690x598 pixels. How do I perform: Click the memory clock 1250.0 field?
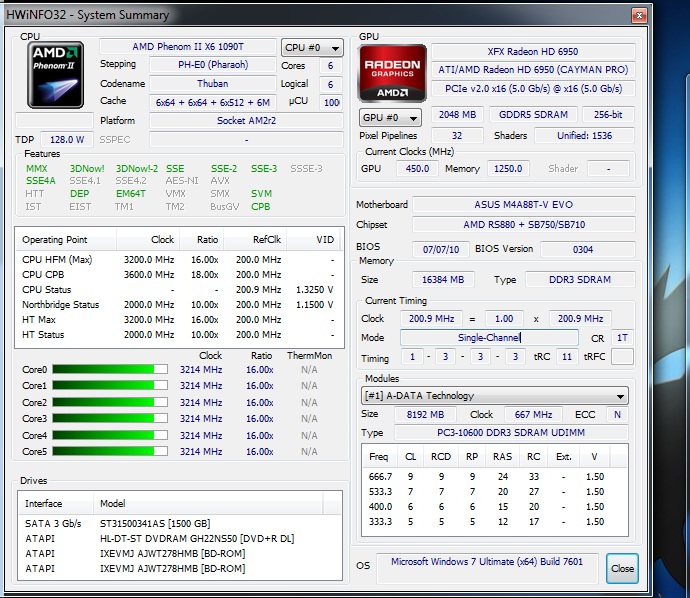coord(508,169)
